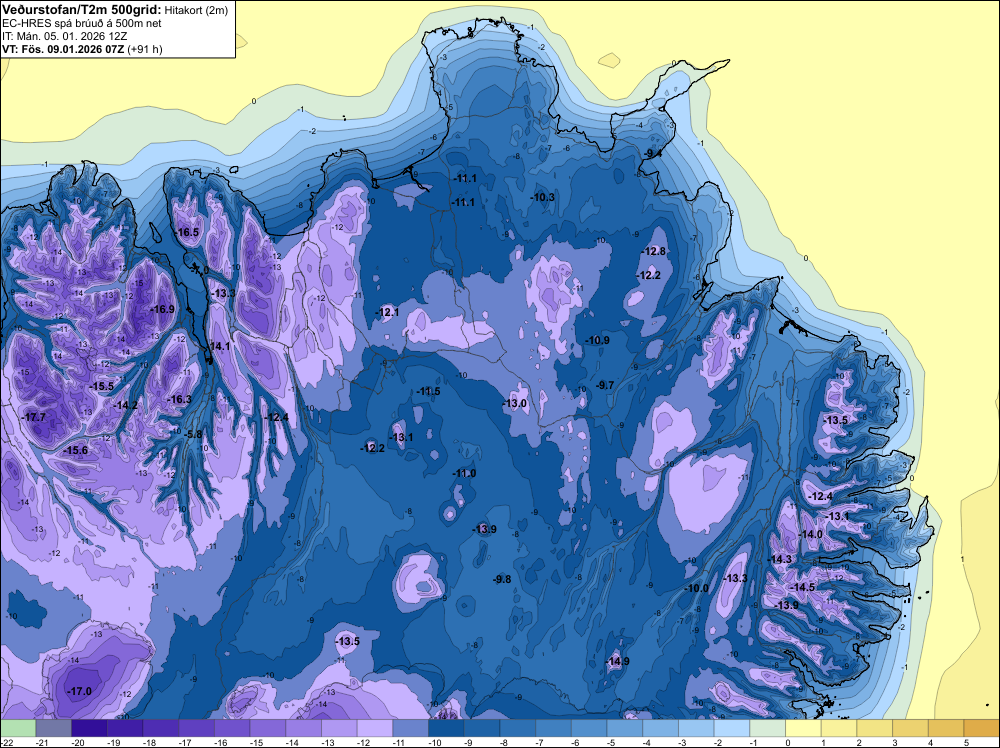1000x748 pixels.
Task: Click the legend swatch labeled -22
Action: [x=18, y=728]
